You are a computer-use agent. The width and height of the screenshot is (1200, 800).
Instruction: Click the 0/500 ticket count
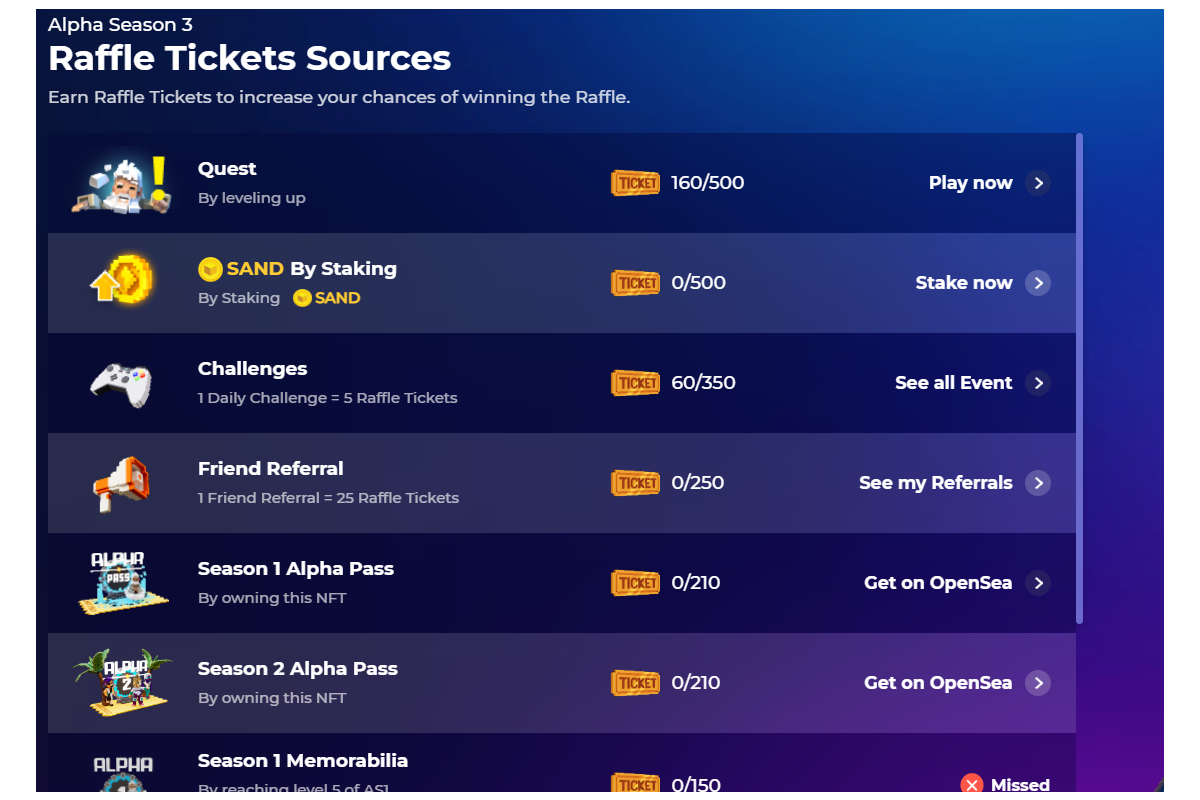click(x=699, y=283)
